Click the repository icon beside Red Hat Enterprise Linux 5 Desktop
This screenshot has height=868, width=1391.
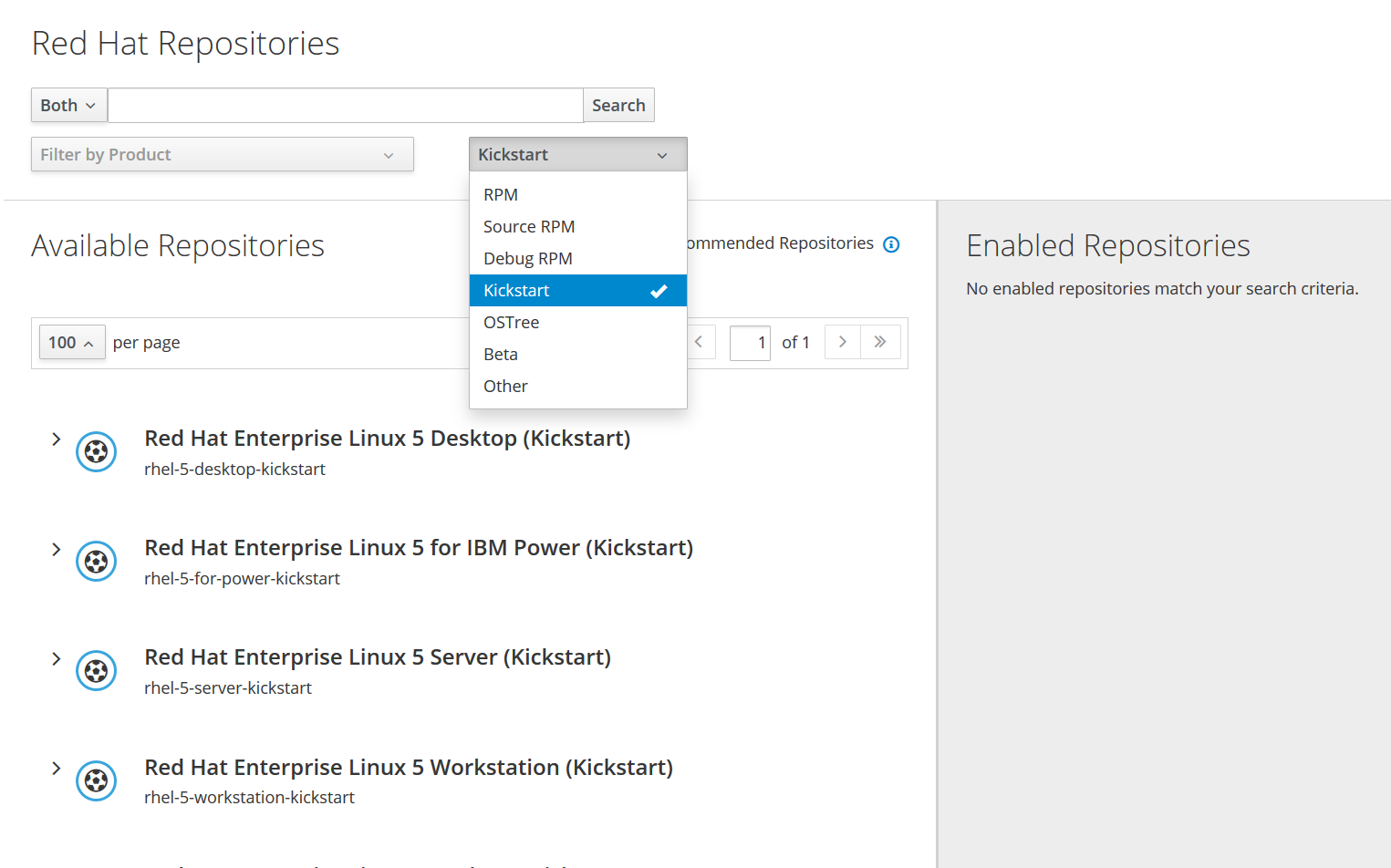pos(96,451)
